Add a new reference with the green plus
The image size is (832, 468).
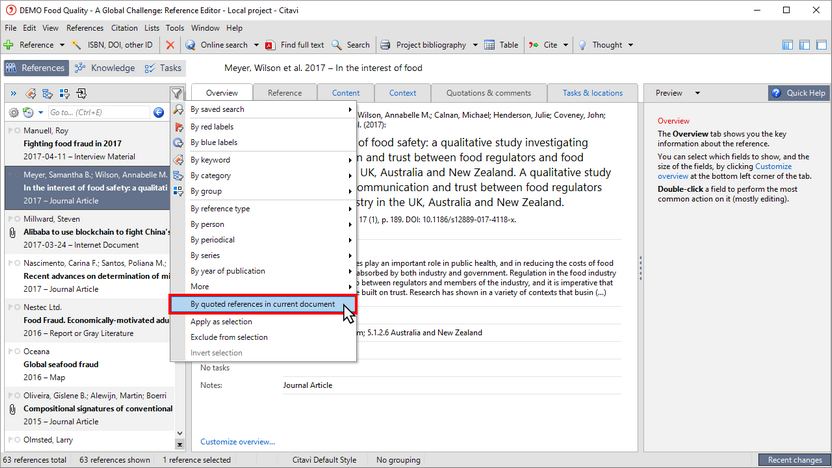8,45
